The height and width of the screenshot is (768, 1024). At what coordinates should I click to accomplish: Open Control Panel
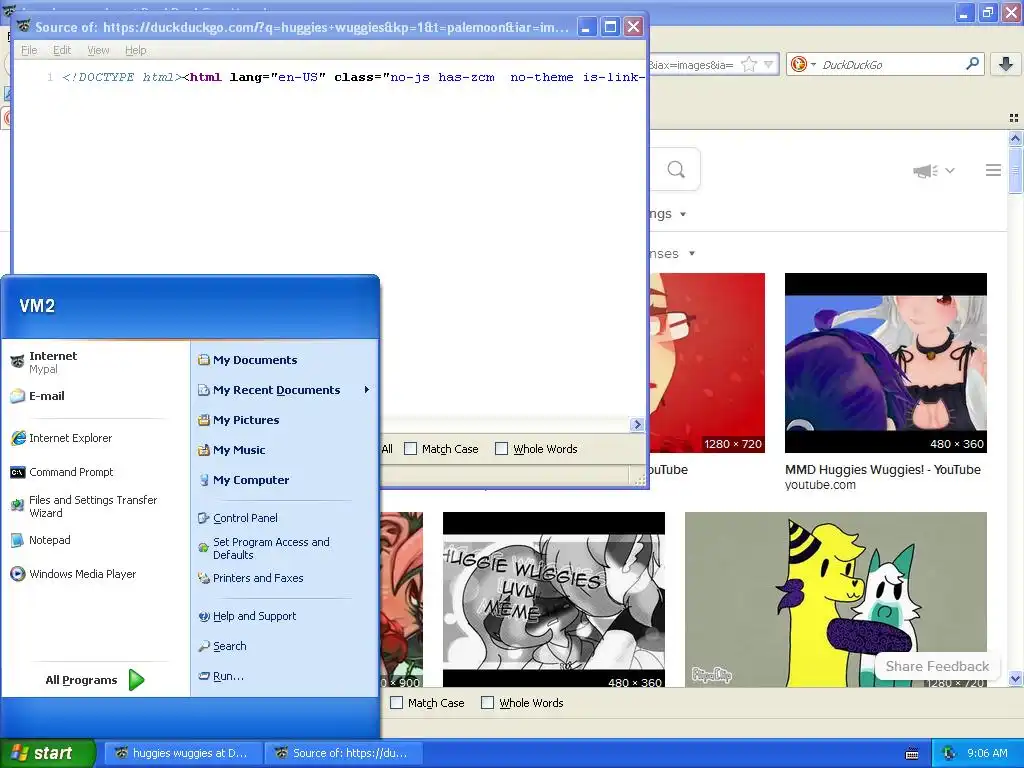click(x=238, y=518)
